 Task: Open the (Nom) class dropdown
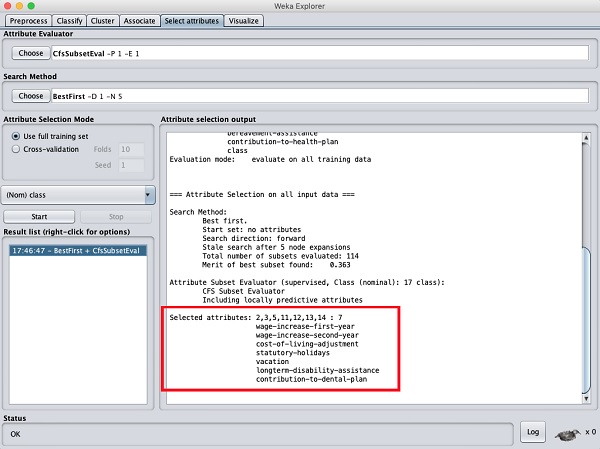tap(79, 195)
